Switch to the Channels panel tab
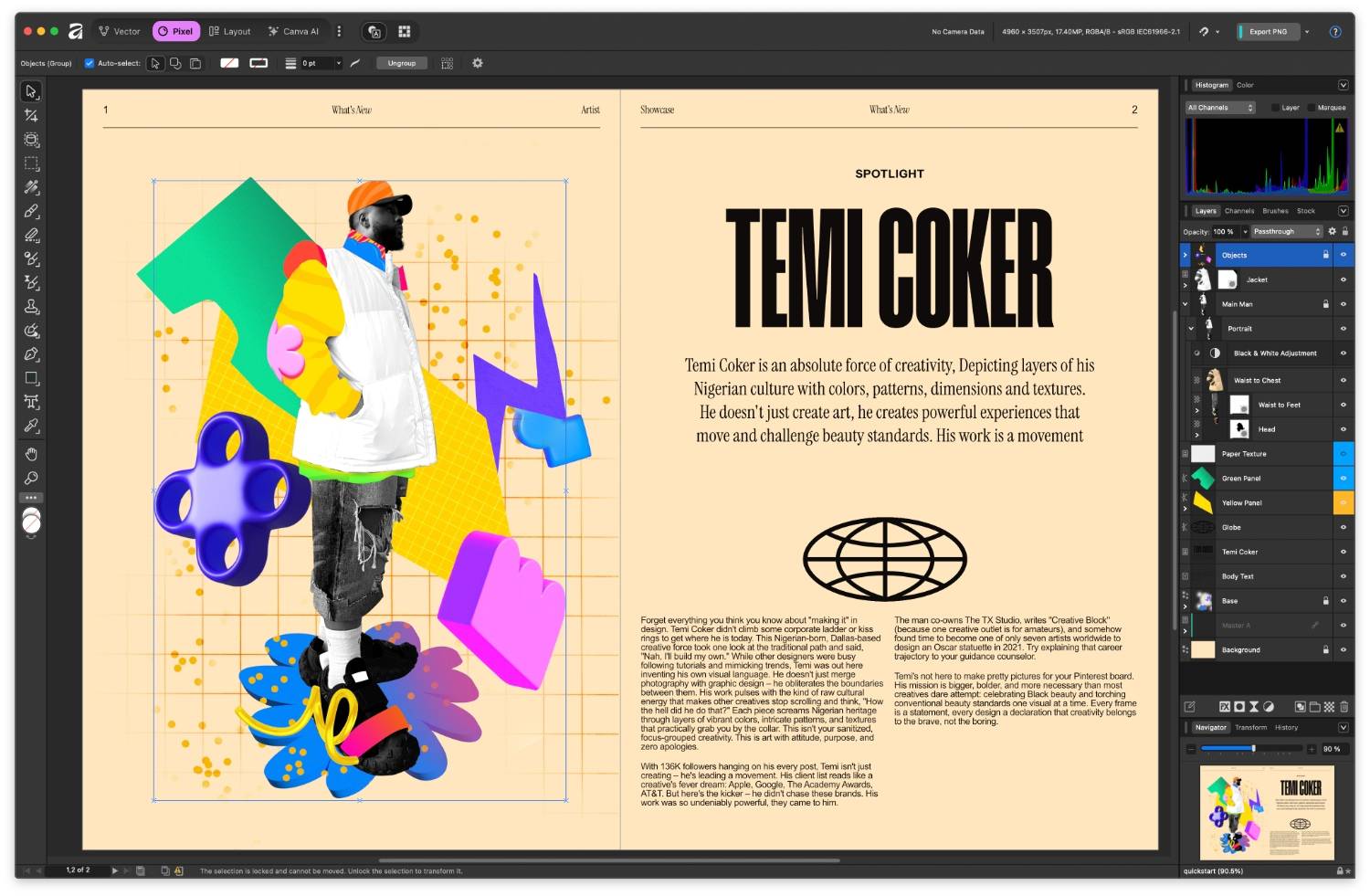Screen dimensions: 1370x896 (1238, 211)
